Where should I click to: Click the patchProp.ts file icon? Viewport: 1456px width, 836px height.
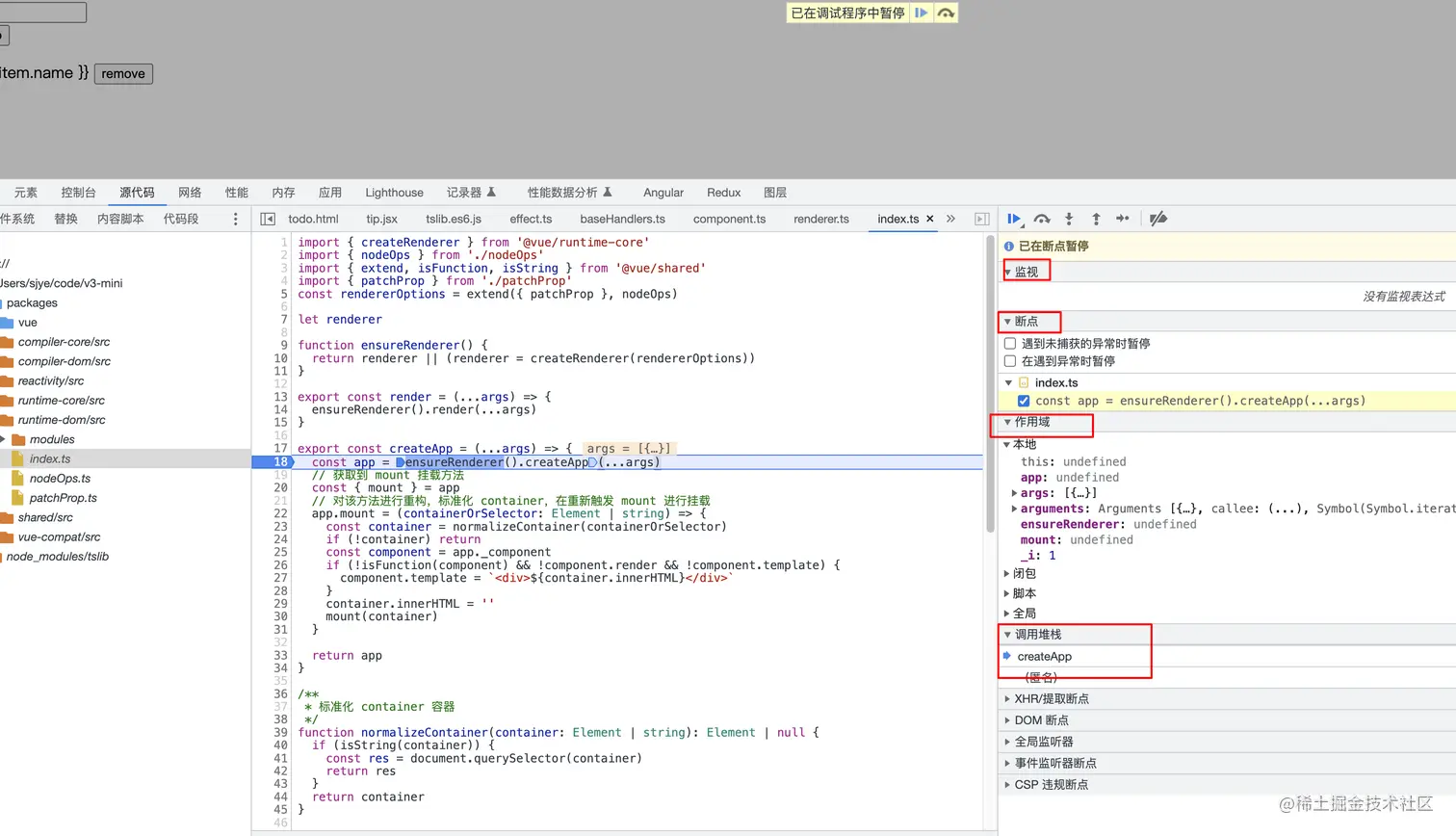[x=17, y=498]
